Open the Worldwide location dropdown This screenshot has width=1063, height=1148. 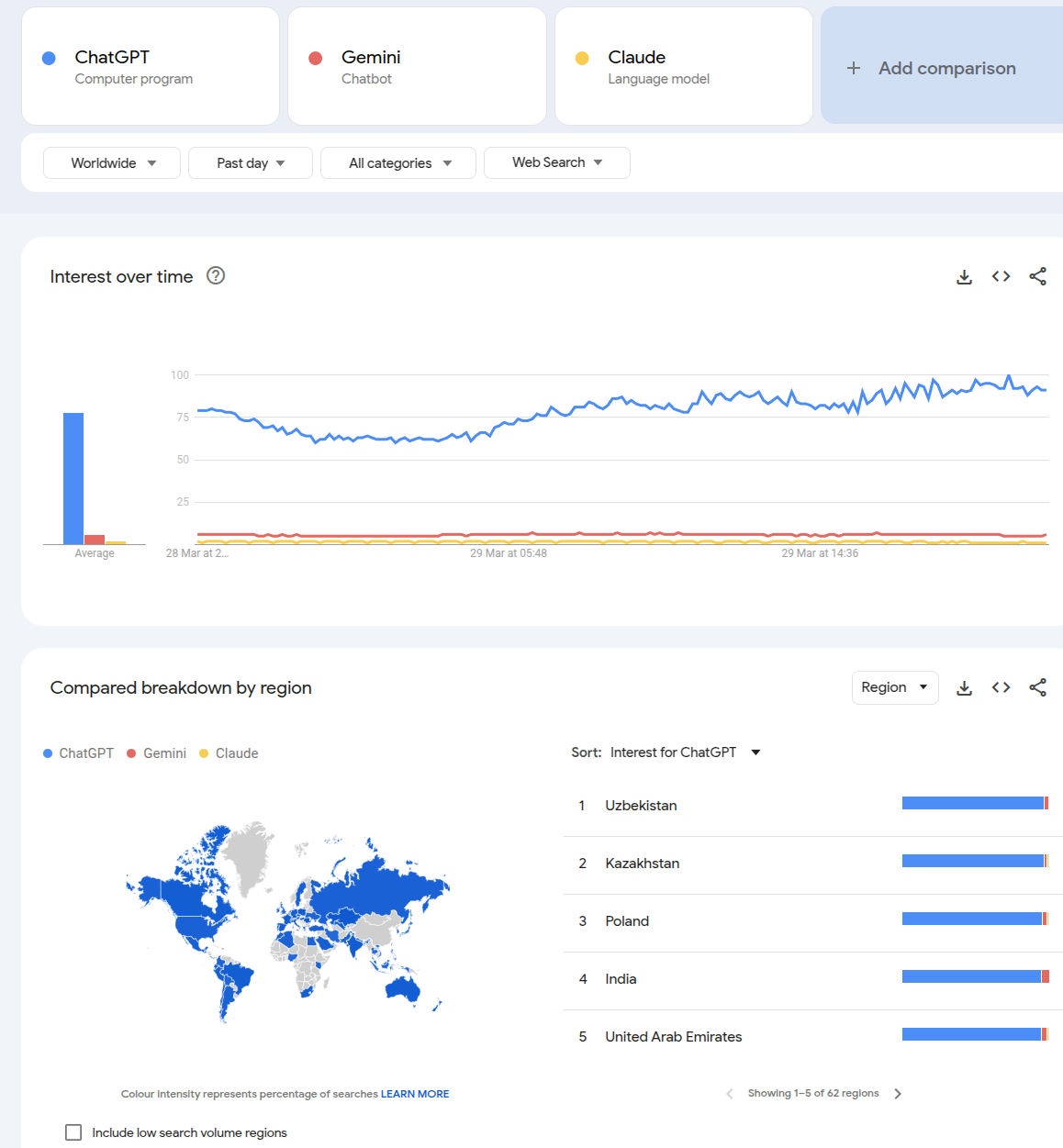pos(112,163)
